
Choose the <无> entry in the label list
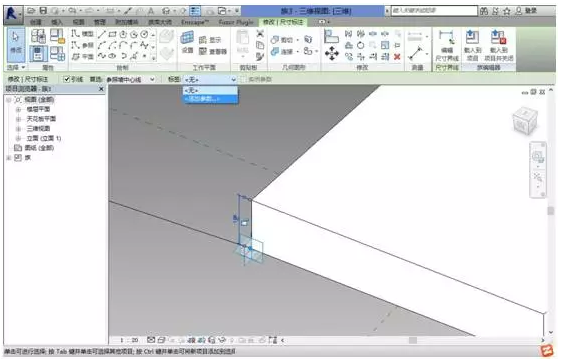(210, 90)
